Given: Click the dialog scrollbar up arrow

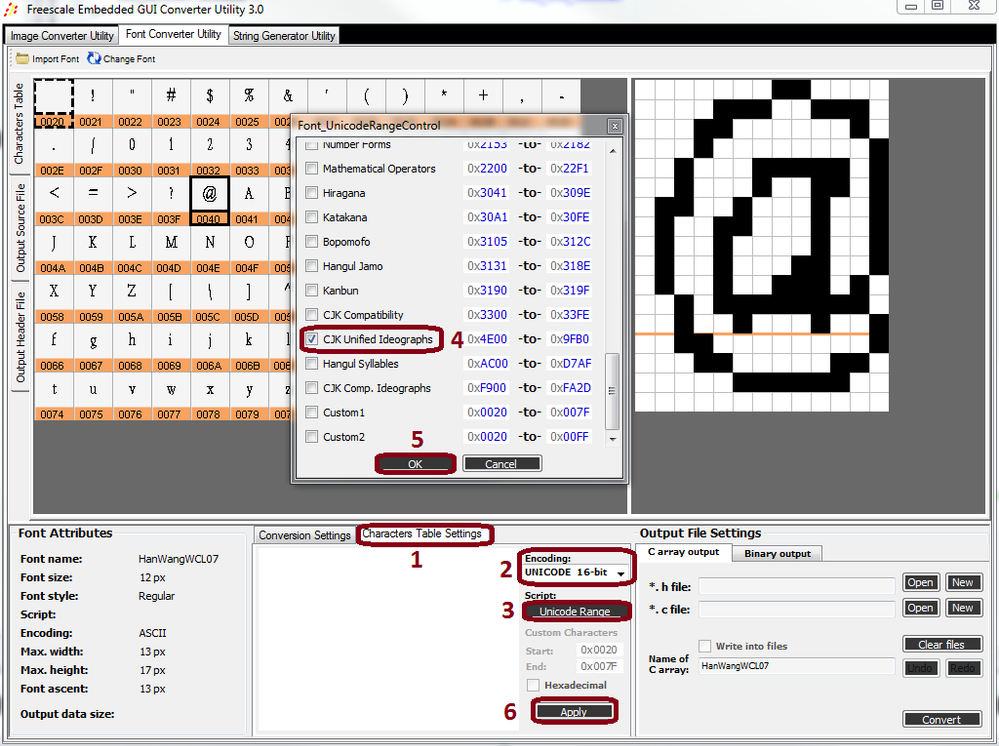Looking at the screenshot, I should point(612,151).
